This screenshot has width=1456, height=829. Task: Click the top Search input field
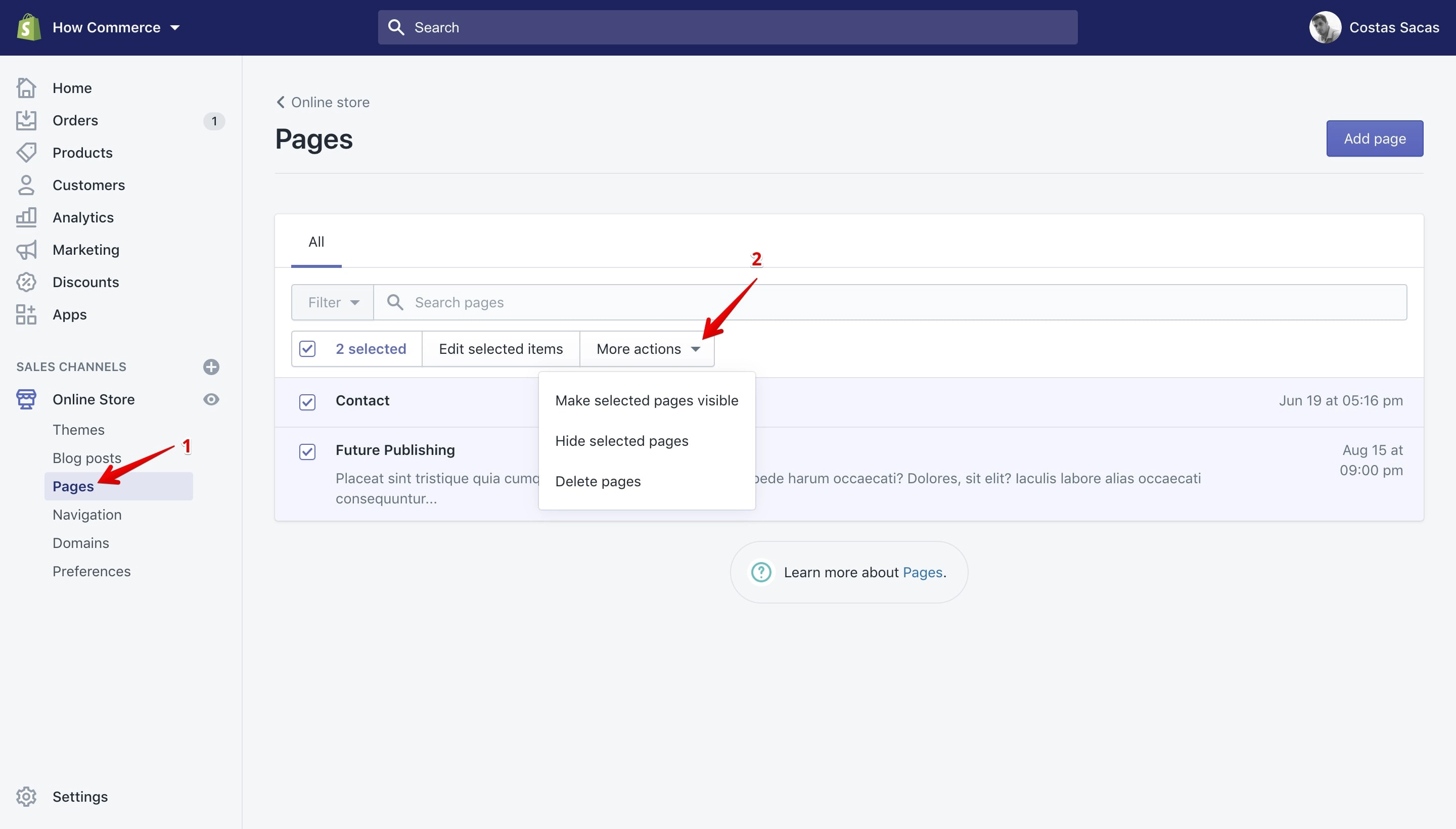727,27
